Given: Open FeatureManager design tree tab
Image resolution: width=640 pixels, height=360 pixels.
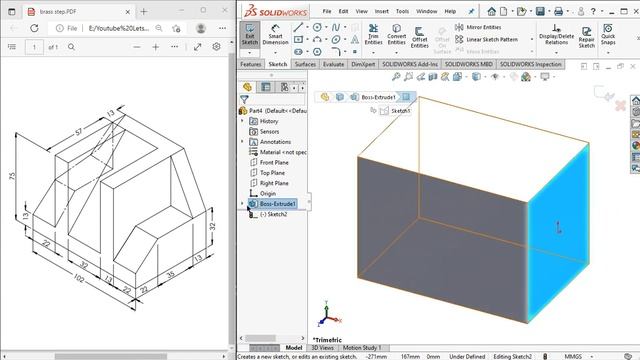Looking at the screenshot, I should [247, 87].
